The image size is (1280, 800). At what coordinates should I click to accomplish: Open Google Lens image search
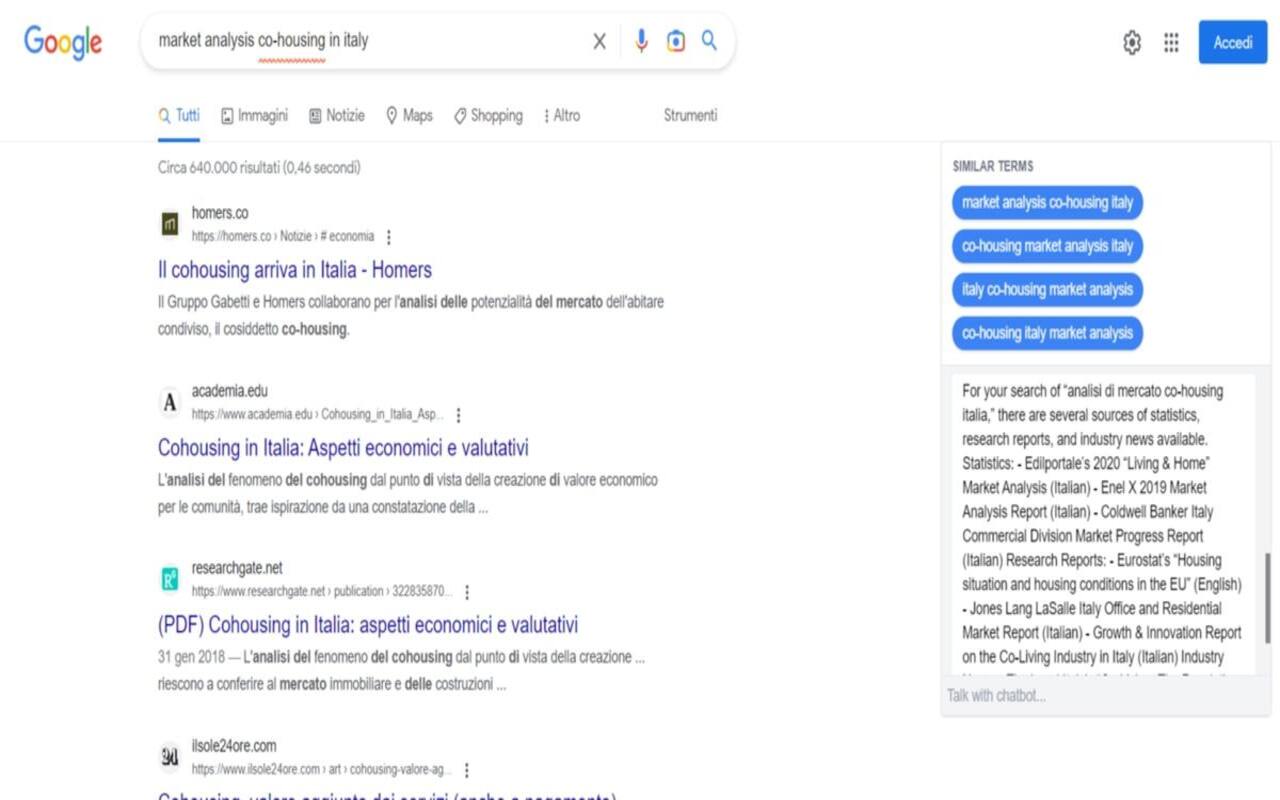point(675,41)
